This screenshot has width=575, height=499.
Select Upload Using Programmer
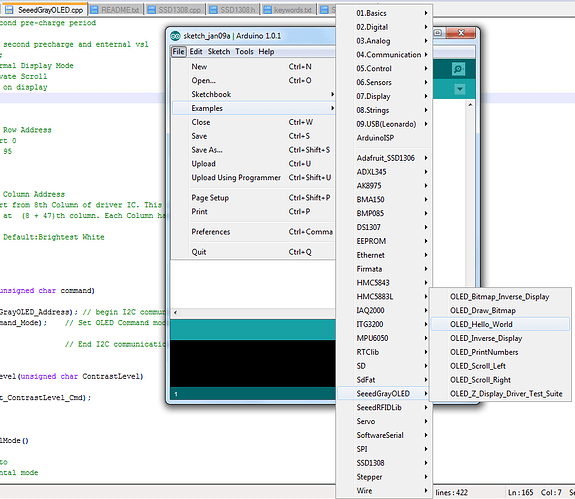click(x=254, y=178)
